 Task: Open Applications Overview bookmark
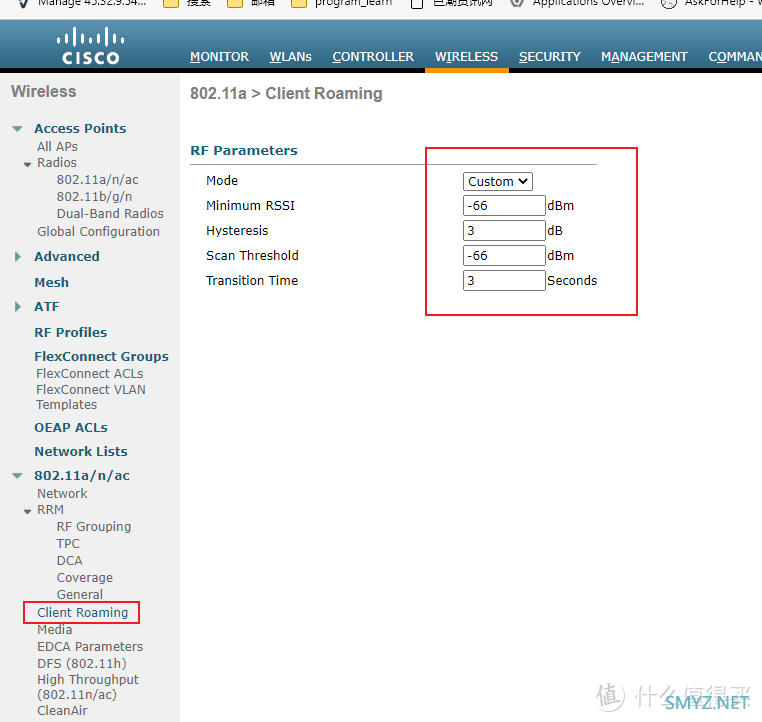click(x=578, y=3)
